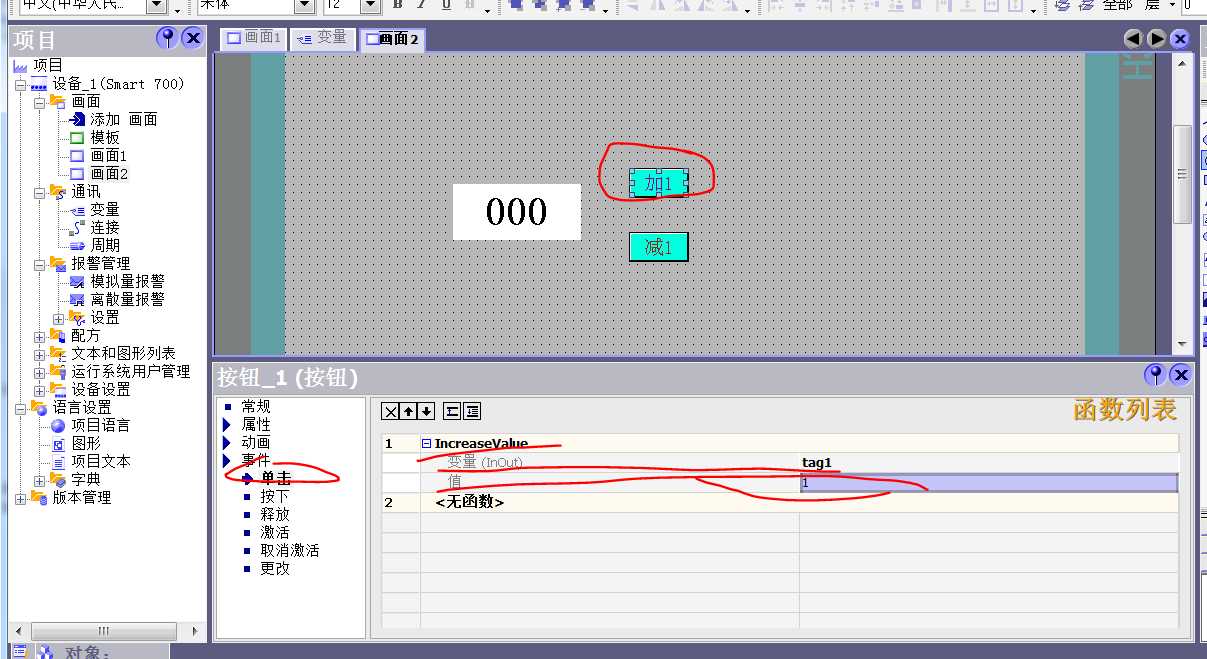Screen dimensions: 1207x659
Task: Expand the 版本管理 folder
Action: (x=20, y=498)
